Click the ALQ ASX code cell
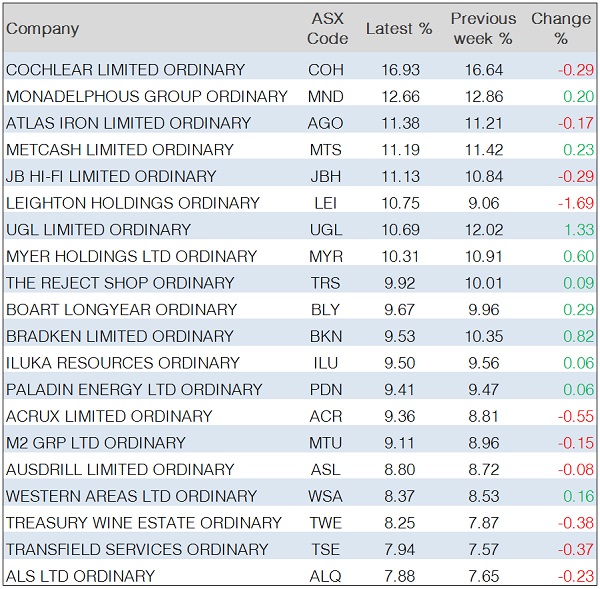Image resolution: width=600 pixels, height=589 pixels. pos(326,576)
